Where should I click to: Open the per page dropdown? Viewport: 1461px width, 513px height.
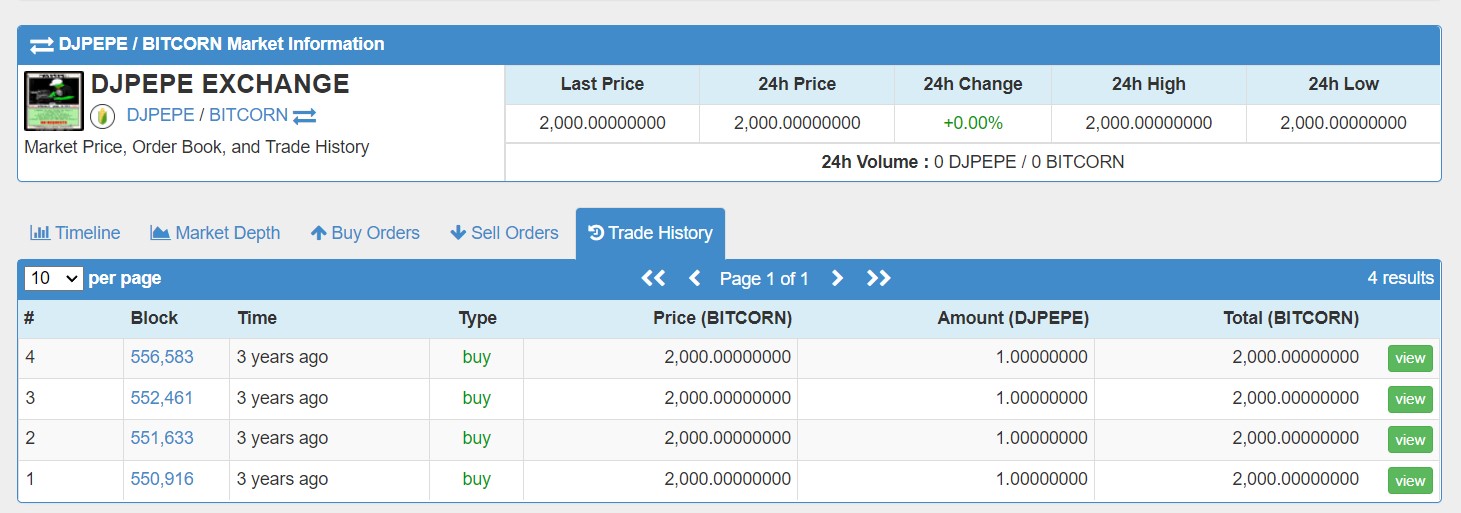[x=54, y=278]
